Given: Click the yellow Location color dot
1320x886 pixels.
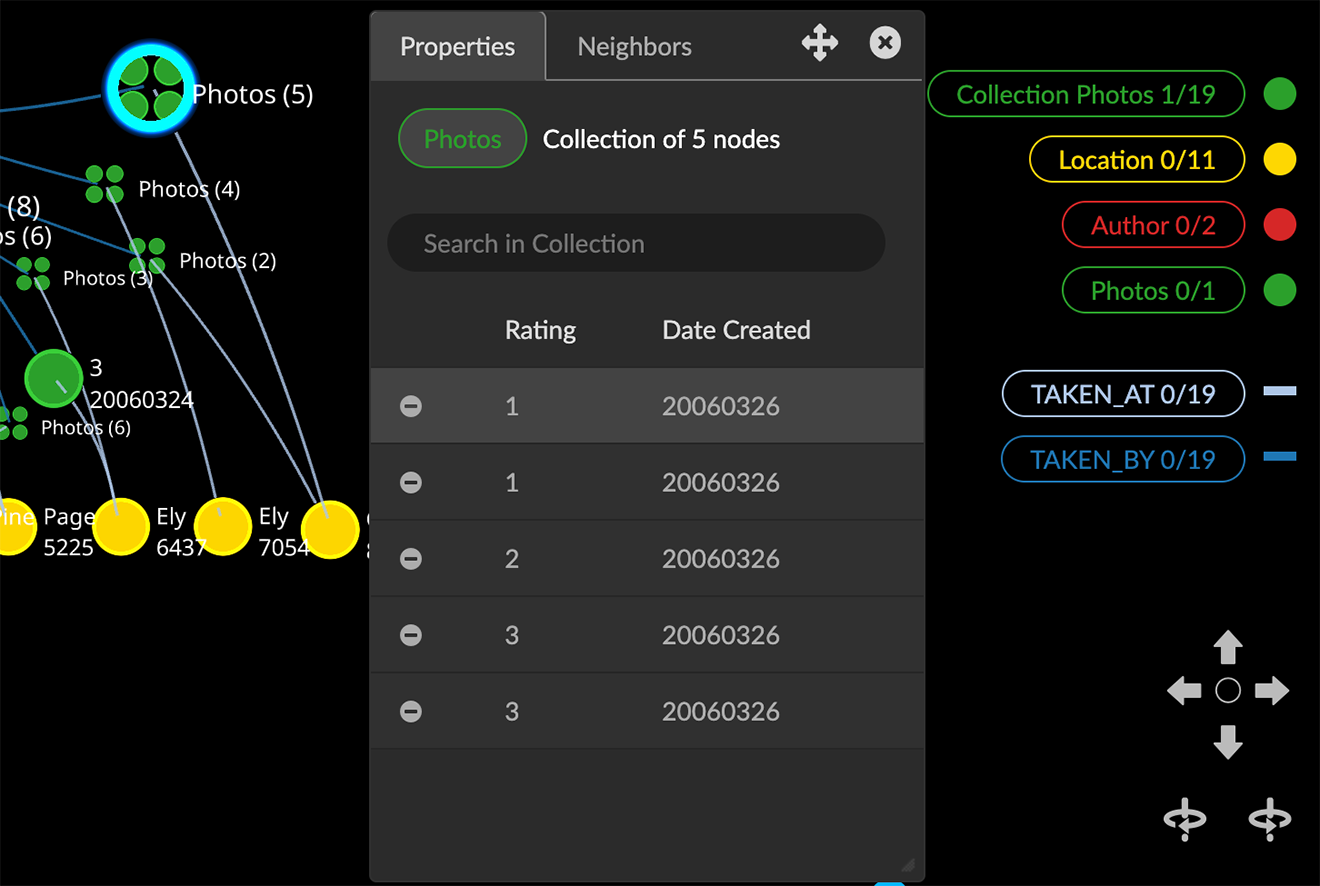Looking at the screenshot, I should coord(1279,160).
